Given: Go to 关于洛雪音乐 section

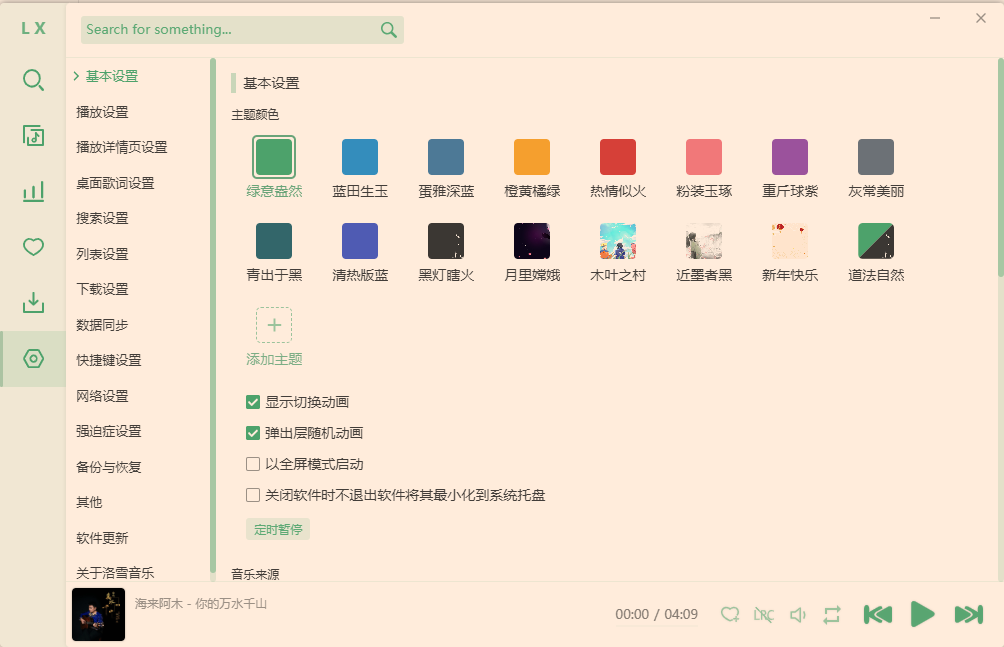Looking at the screenshot, I should tap(115, 573).
